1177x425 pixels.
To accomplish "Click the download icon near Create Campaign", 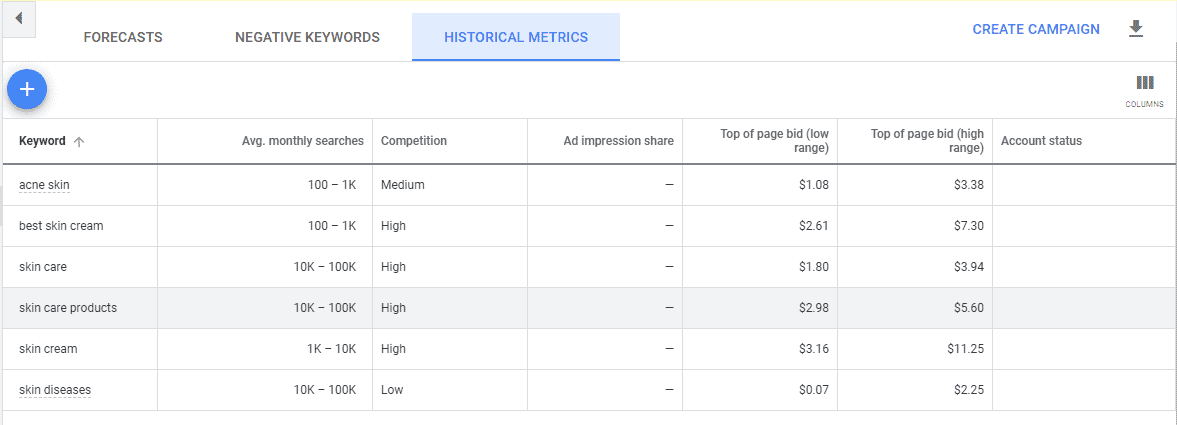I will tap(1135, 29).
